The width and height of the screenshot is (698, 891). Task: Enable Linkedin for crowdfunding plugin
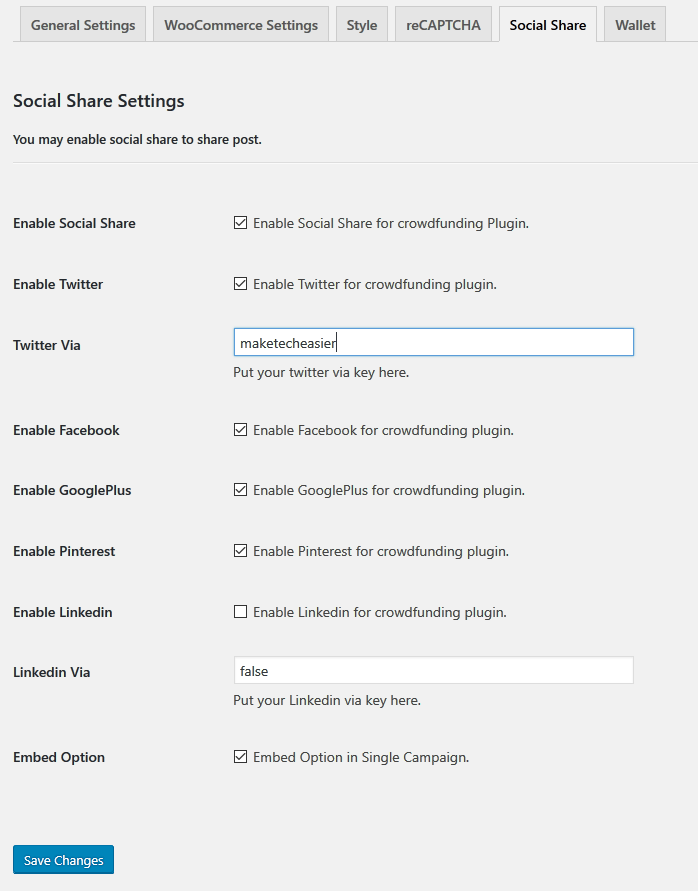click(x=240, y=611)
